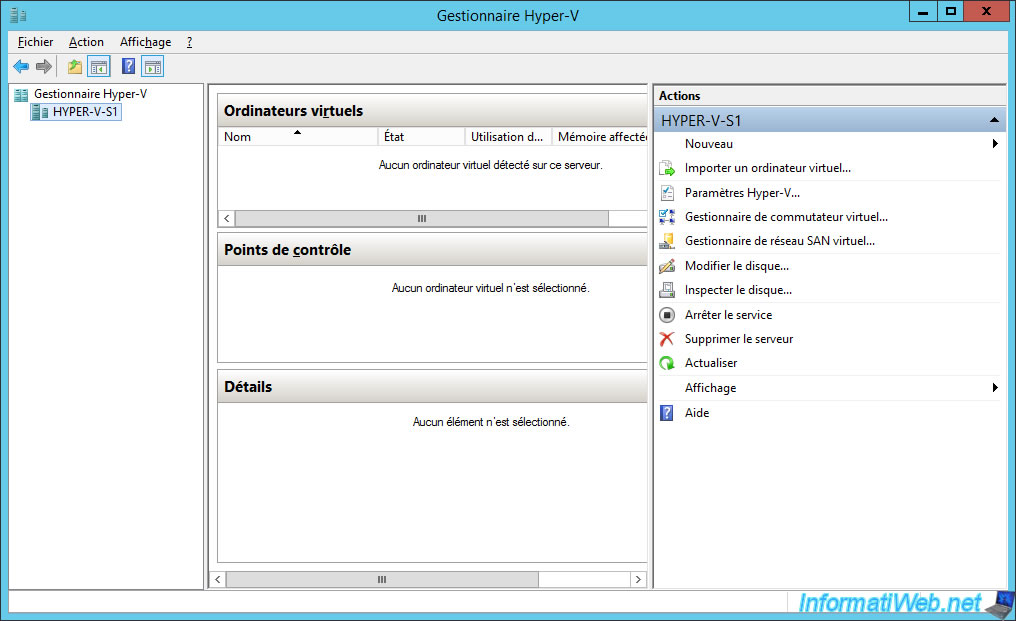1016x621 pixels.
Task: Sort by the Utilisation d... column header
Action: [509, 137]
